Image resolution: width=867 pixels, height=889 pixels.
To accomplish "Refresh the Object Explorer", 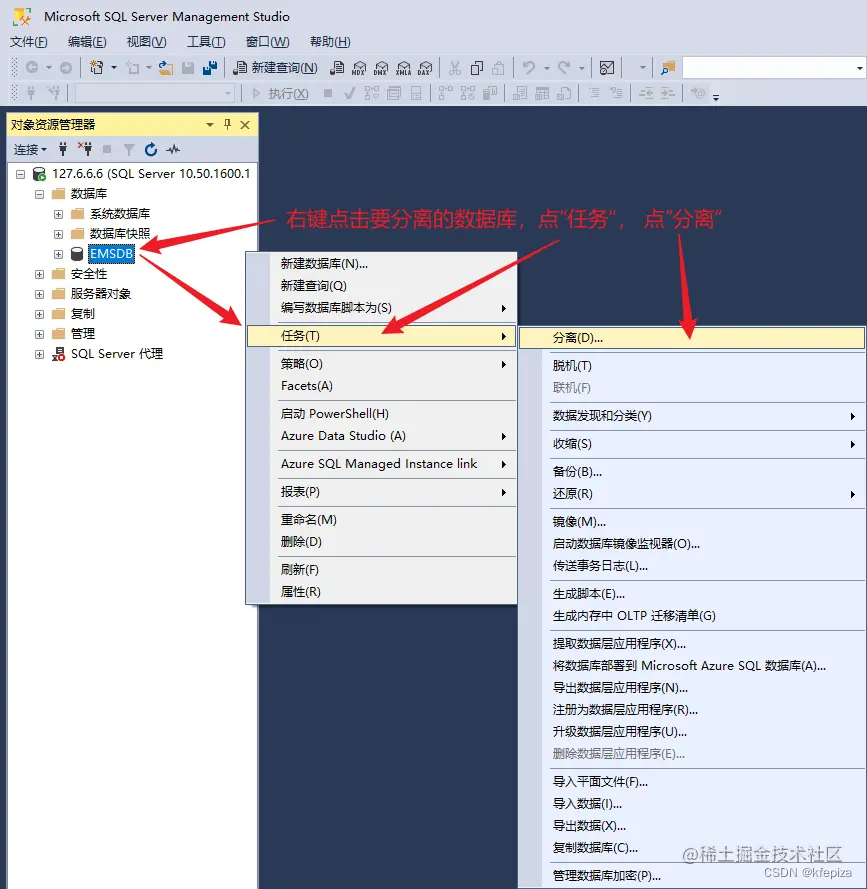I will click(x=150, y=148).
